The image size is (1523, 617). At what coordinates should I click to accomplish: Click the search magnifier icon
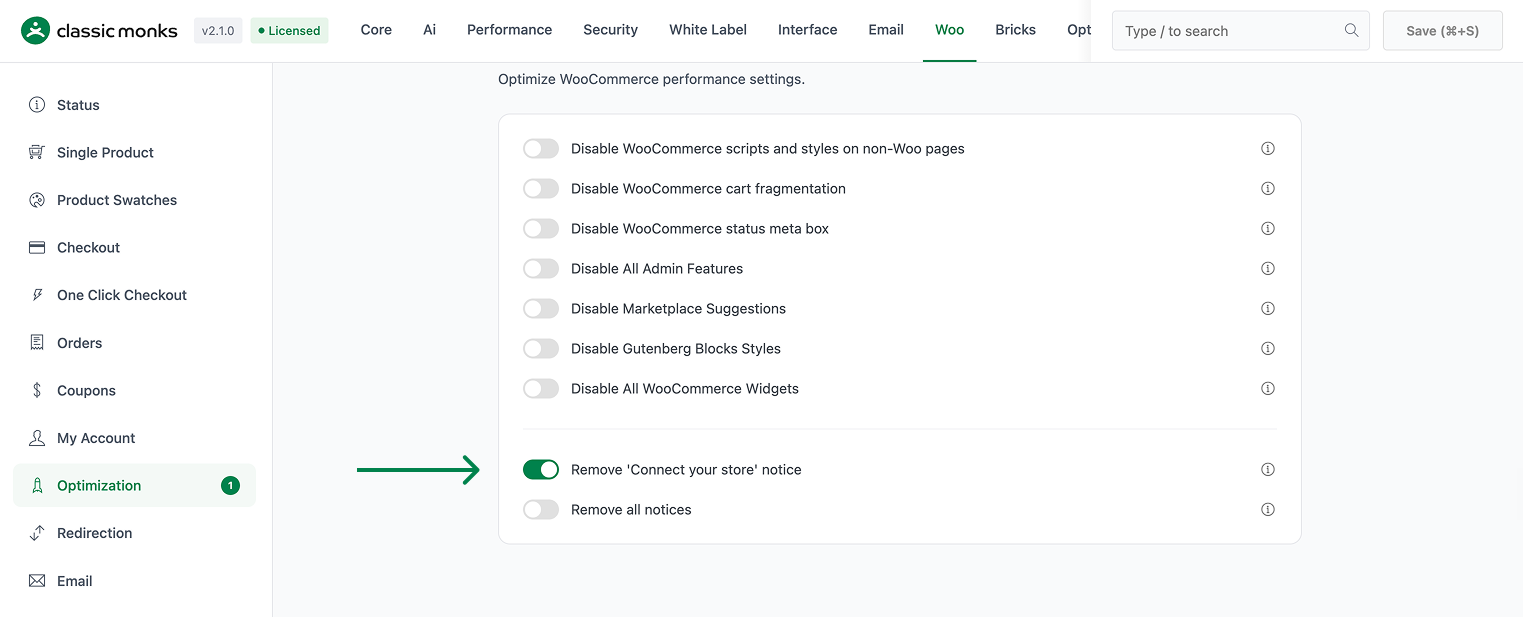click(1351, 30)
